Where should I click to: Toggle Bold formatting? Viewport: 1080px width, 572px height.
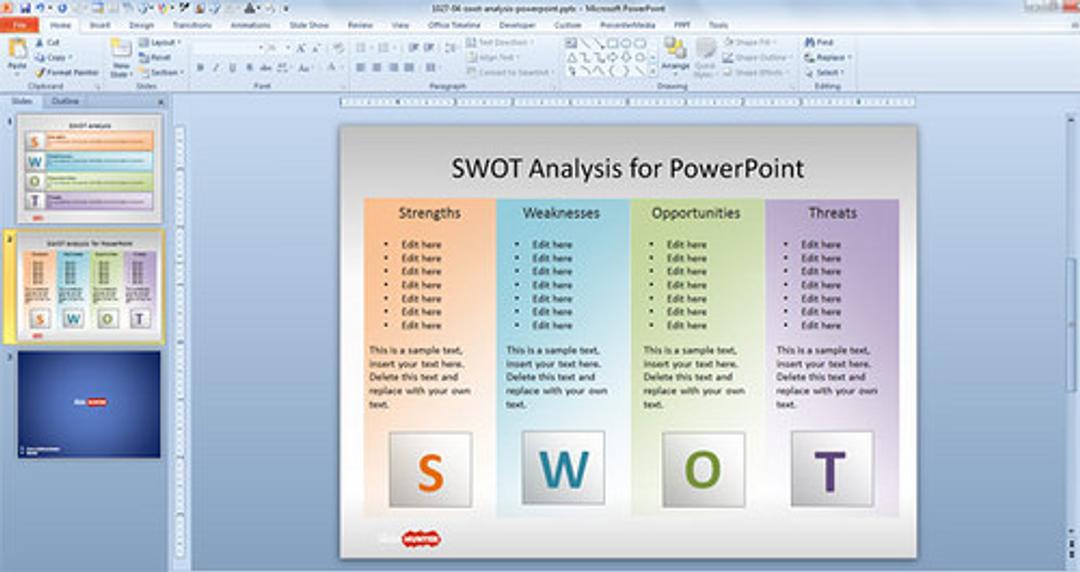click(200, 68)
